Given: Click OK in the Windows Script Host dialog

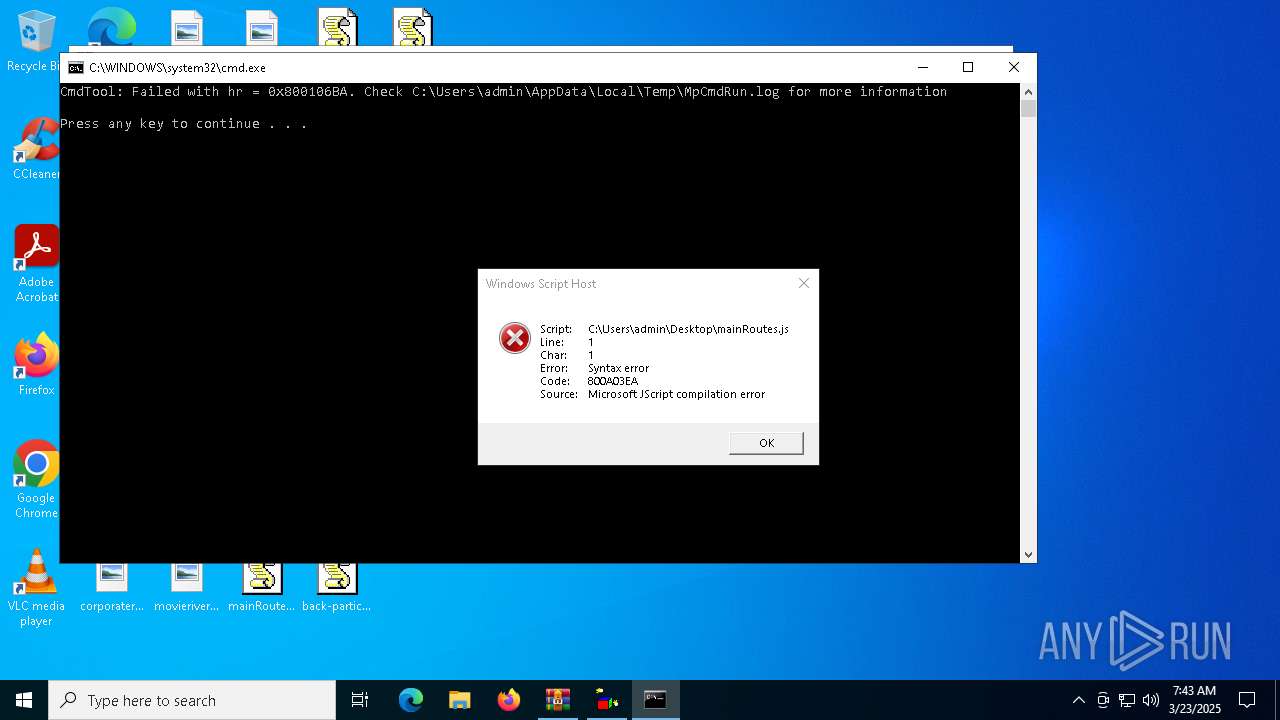Looking at the screenshot, I should (766, 443).
